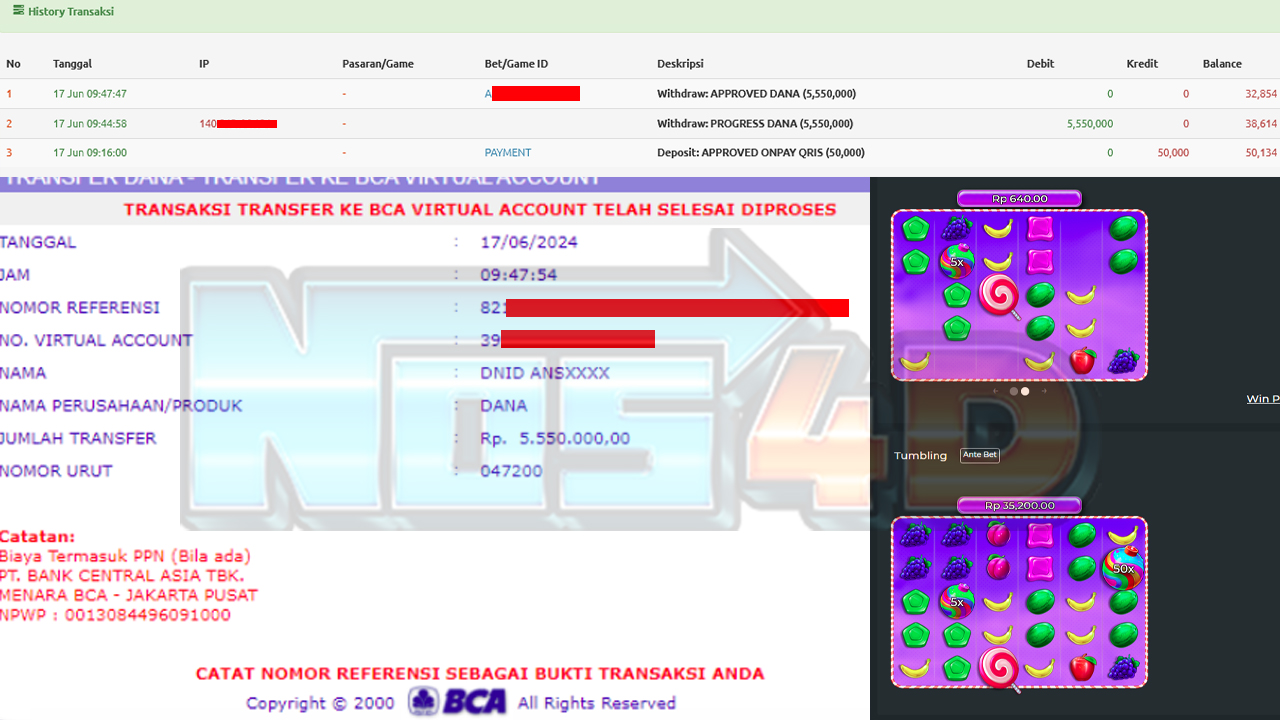Click the IP column header

click(204, 64)
